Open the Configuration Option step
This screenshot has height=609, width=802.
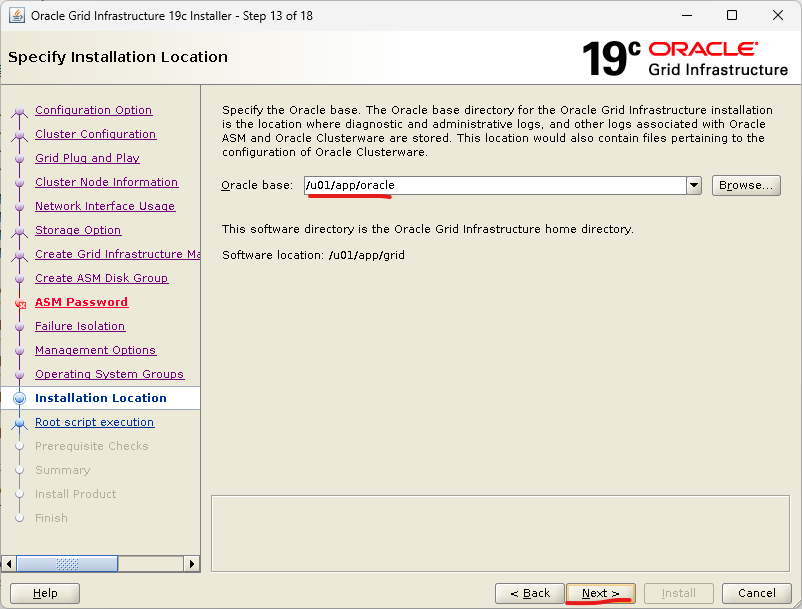[x=94, y=110]
